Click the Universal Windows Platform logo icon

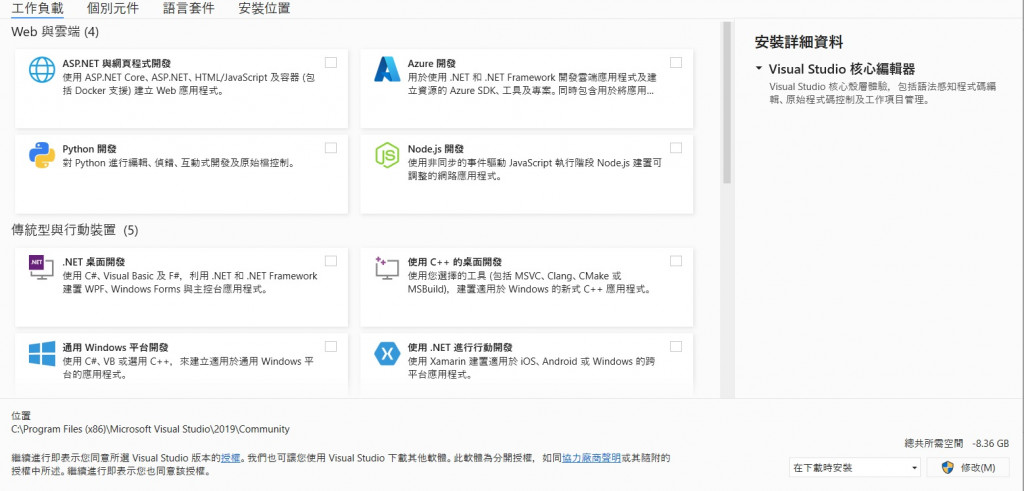click(42, 353)
